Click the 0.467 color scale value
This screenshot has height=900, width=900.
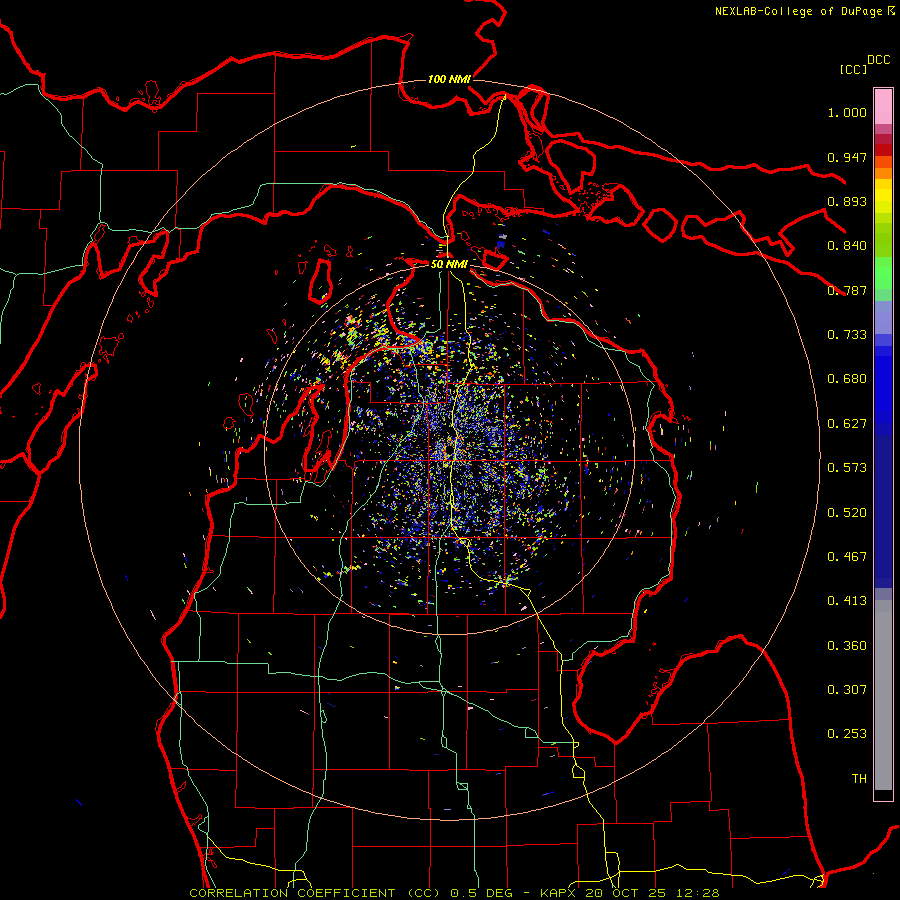pyautogui.click(x=847, y=557)
